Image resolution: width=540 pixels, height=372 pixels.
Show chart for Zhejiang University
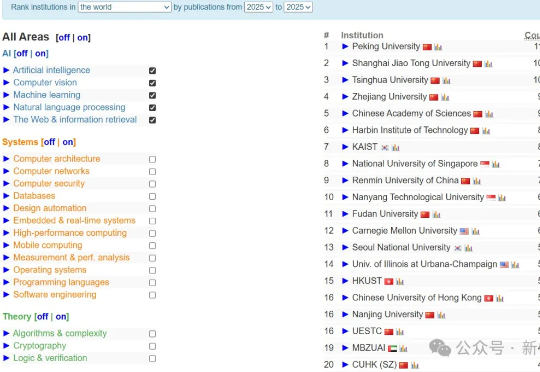pos(445,97)
